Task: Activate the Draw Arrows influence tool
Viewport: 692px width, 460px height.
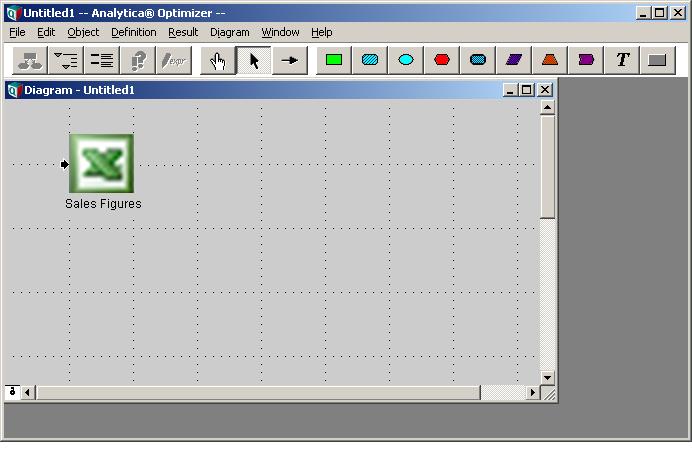Action: pos(290,60)
